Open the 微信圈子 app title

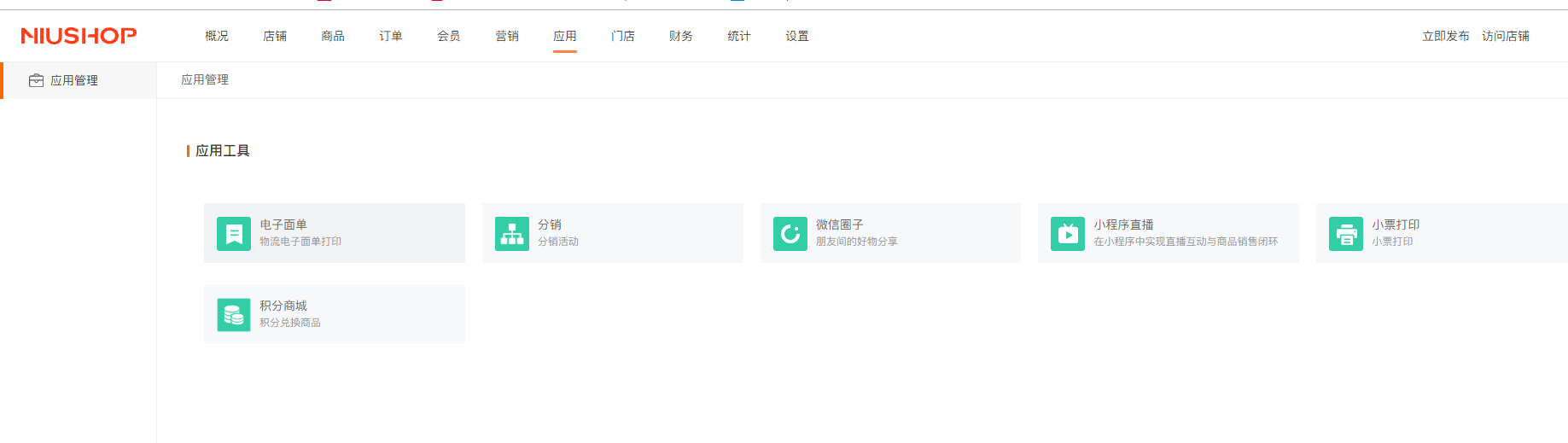point(840,224)
